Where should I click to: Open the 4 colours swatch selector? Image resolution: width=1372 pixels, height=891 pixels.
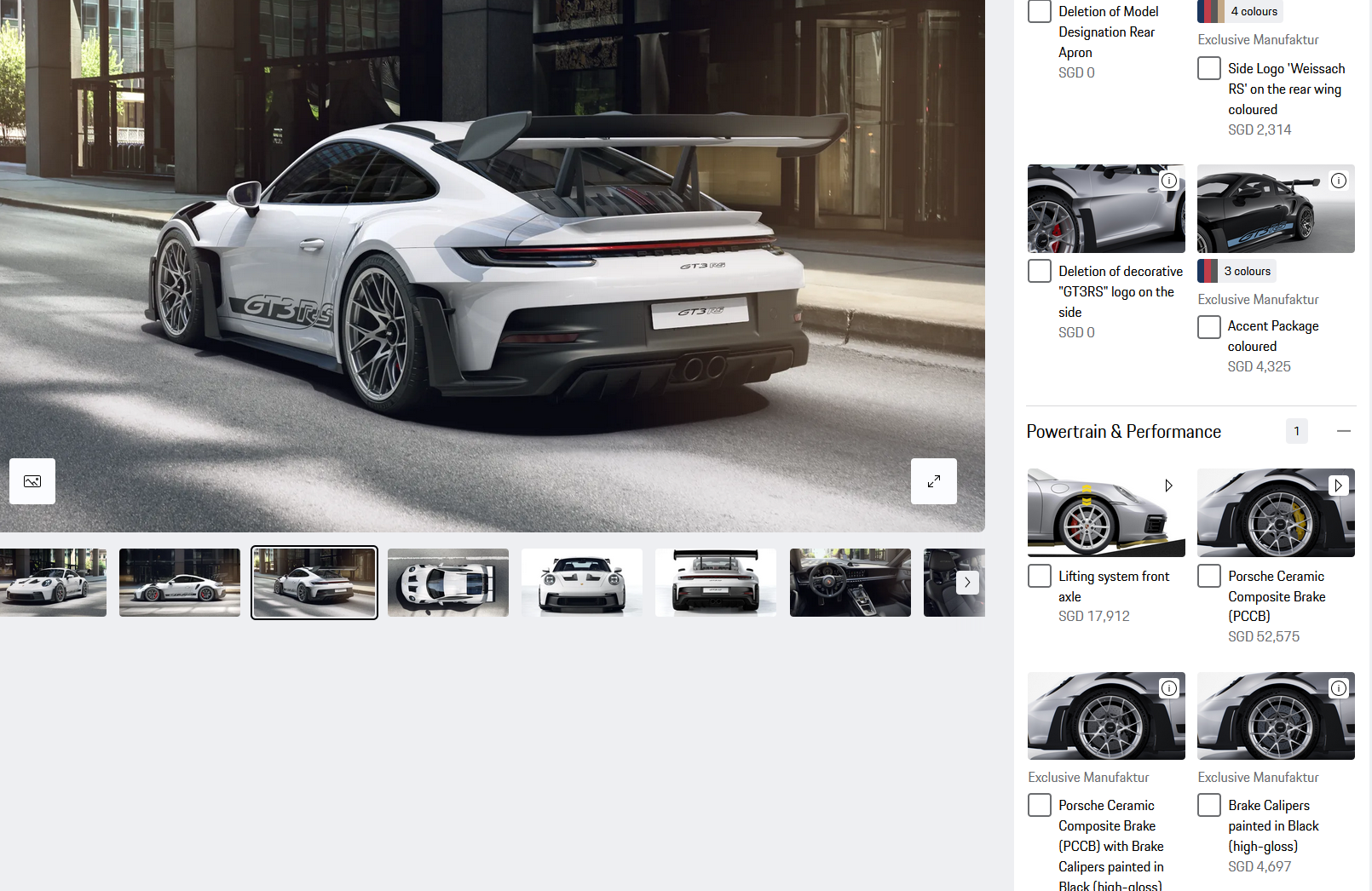pyautogui.click(x=1240, y=11)
